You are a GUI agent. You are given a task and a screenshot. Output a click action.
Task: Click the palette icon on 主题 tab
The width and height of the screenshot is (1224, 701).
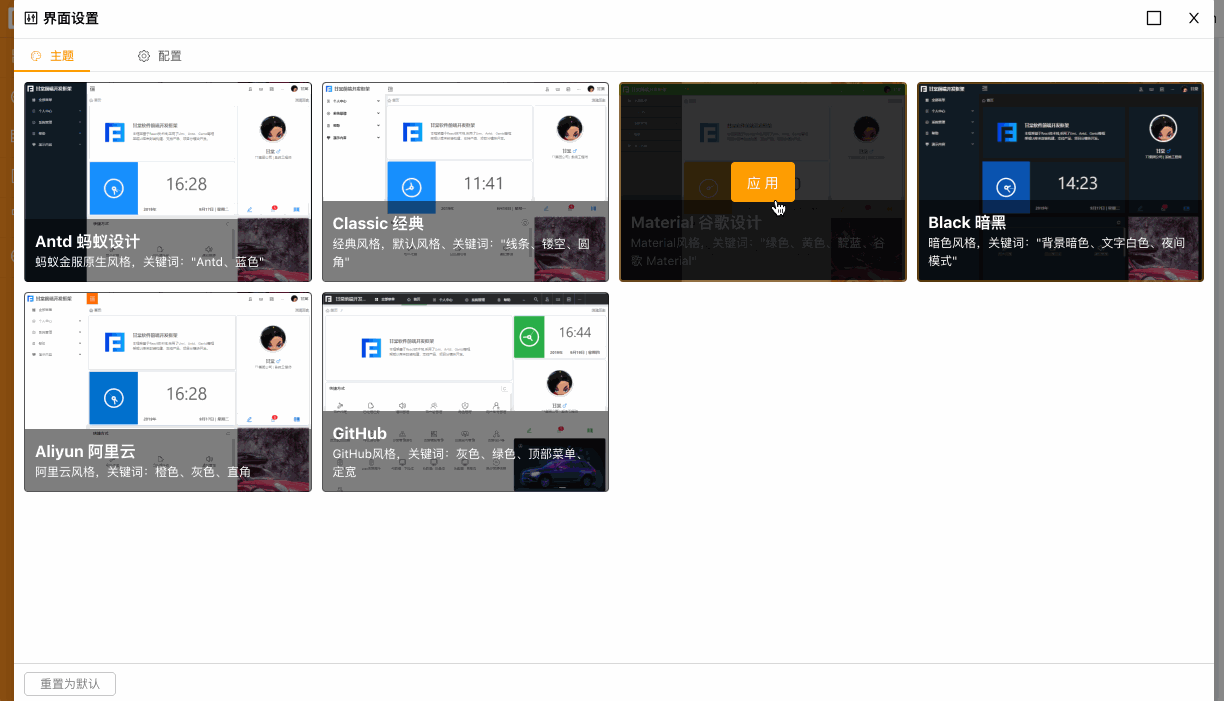point(36,56)
